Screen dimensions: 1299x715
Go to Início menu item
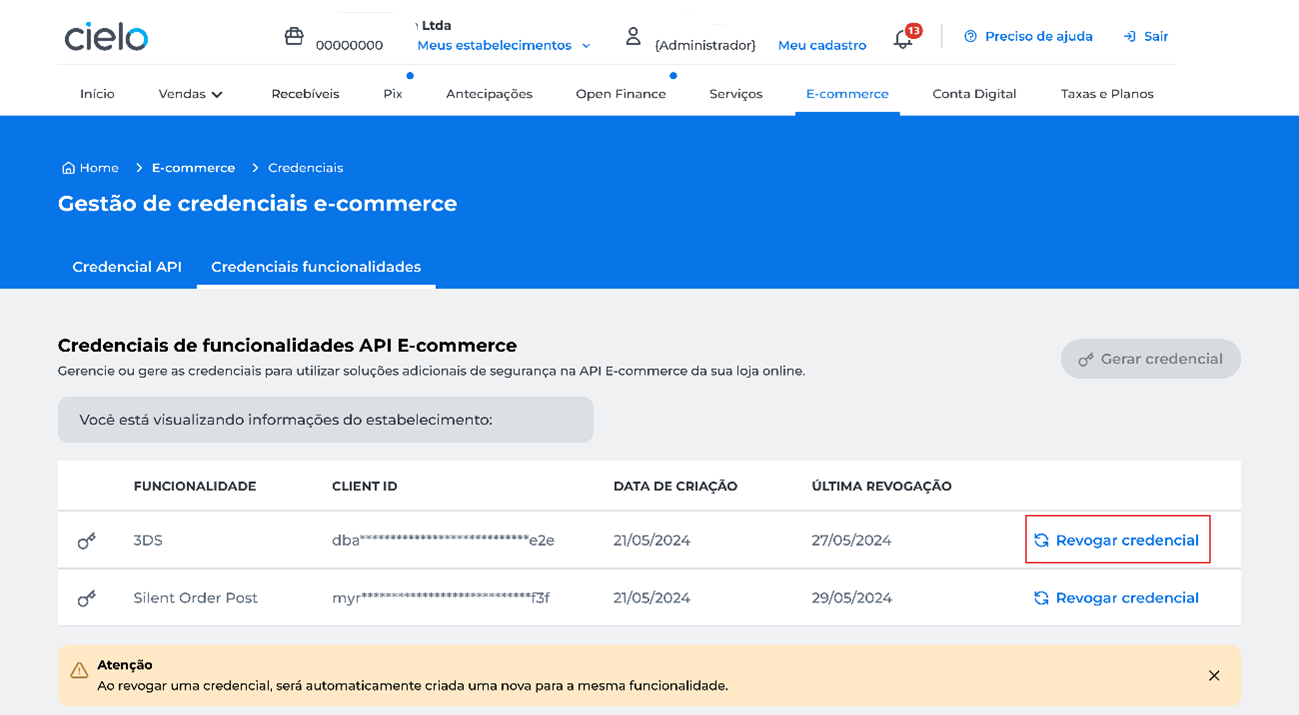97,94
